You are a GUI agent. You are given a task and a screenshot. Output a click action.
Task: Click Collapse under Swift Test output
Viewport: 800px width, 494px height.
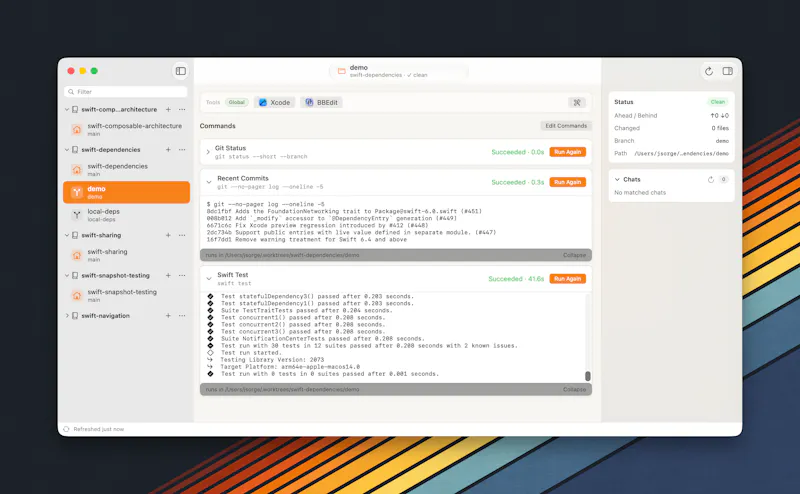[574, 389]
